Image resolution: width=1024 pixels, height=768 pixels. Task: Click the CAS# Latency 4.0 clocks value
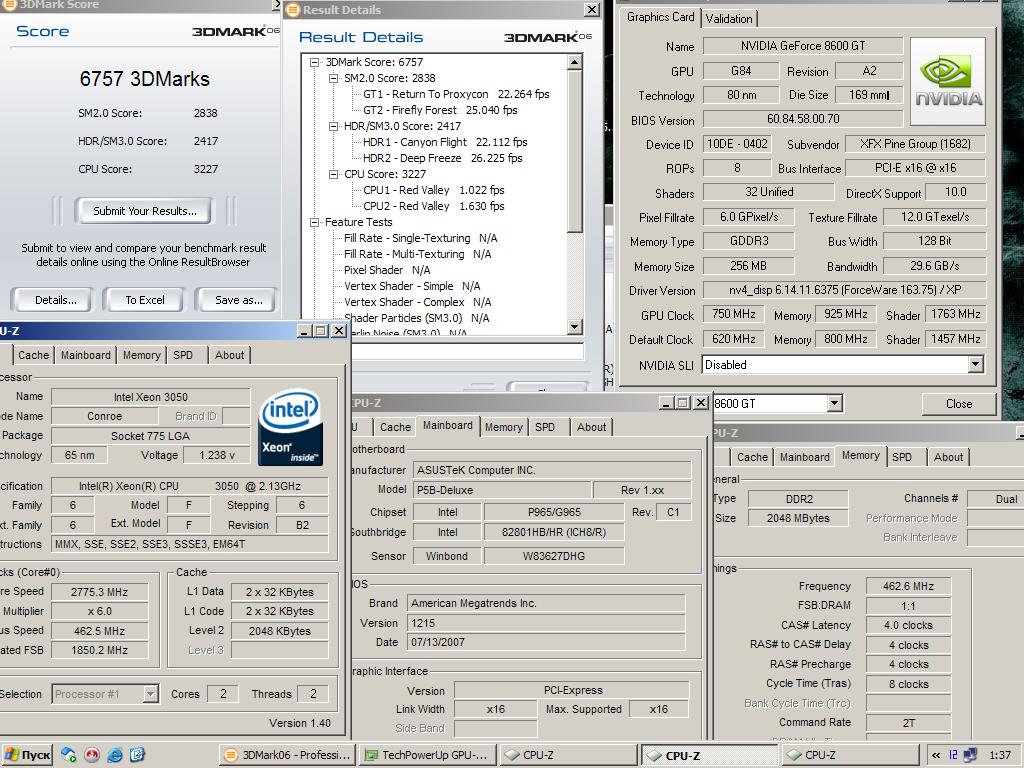pos(908,625)
